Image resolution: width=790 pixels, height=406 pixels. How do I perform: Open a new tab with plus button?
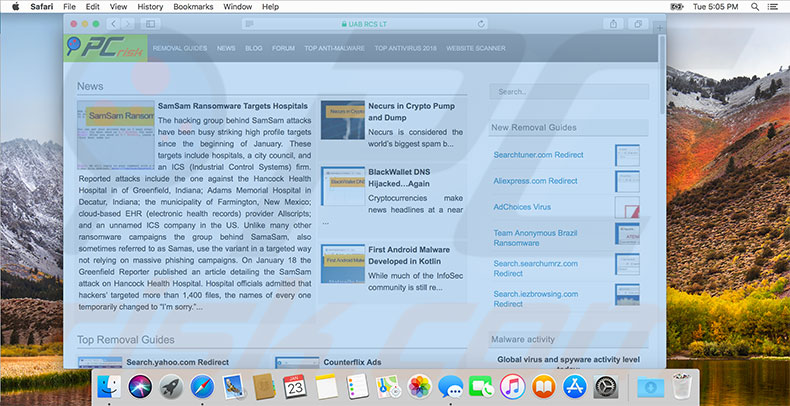(660, 28)
